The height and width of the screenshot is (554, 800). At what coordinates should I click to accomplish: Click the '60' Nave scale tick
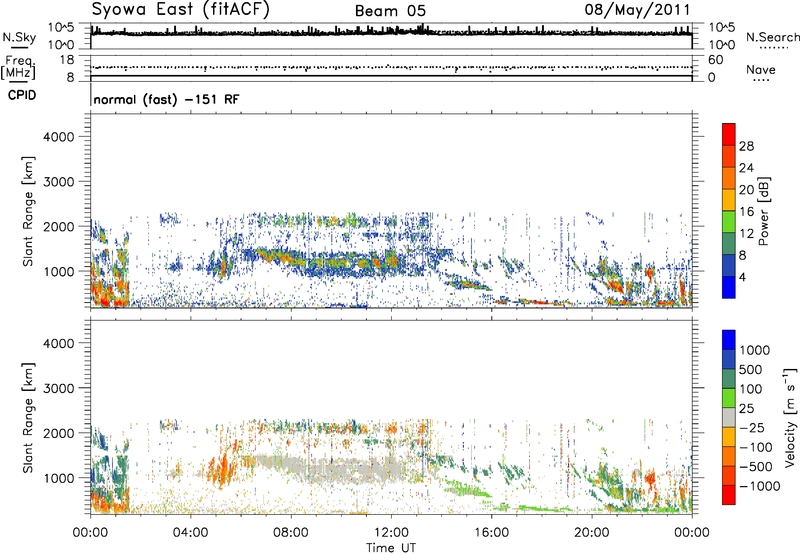click(x=715, y=60)
